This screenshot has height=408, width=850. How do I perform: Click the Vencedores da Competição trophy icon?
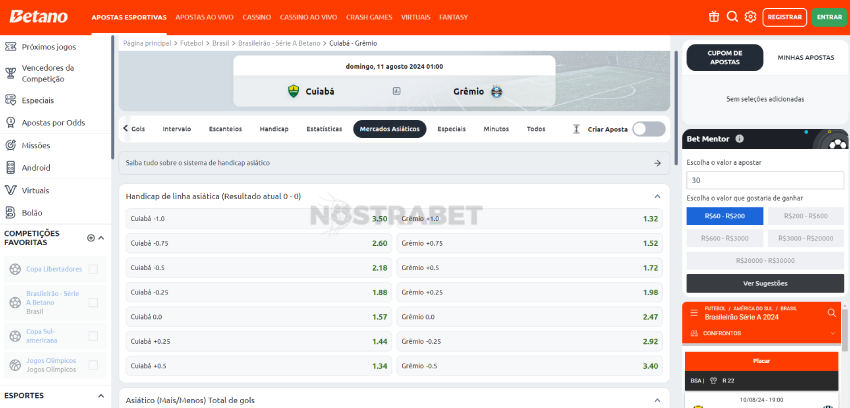(10, 73)
